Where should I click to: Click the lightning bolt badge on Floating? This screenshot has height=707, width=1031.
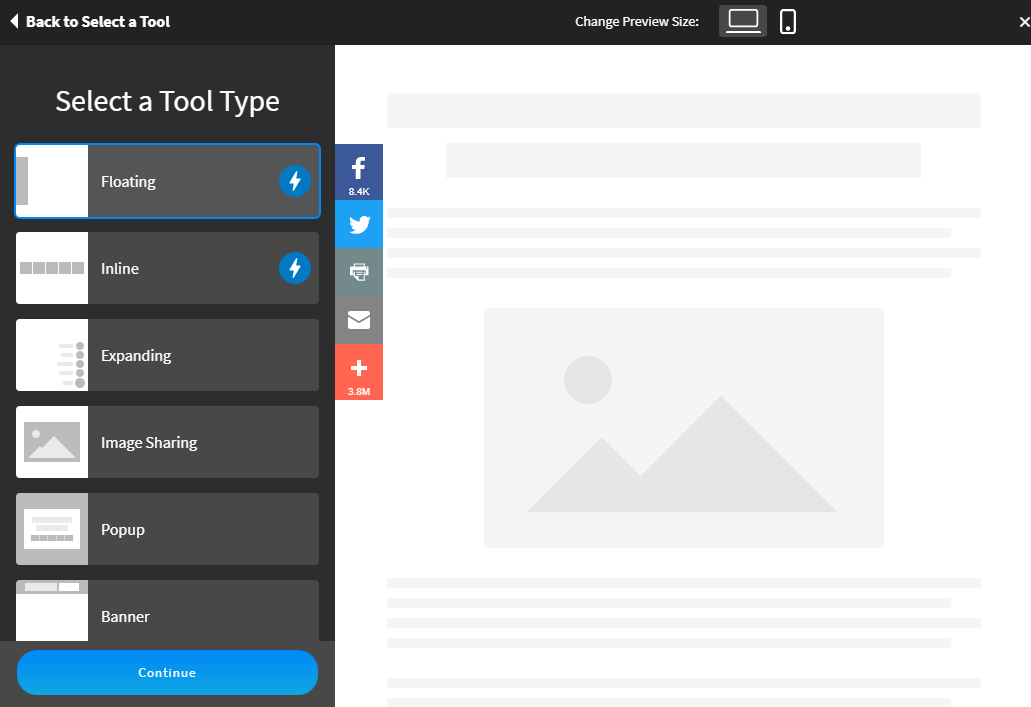point(294,181)
